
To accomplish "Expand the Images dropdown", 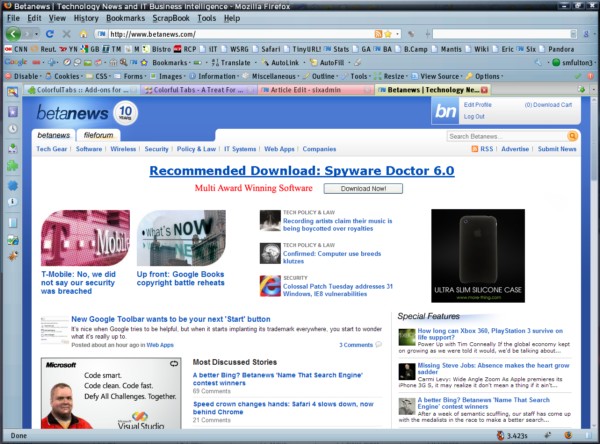I will click(168, 76).
